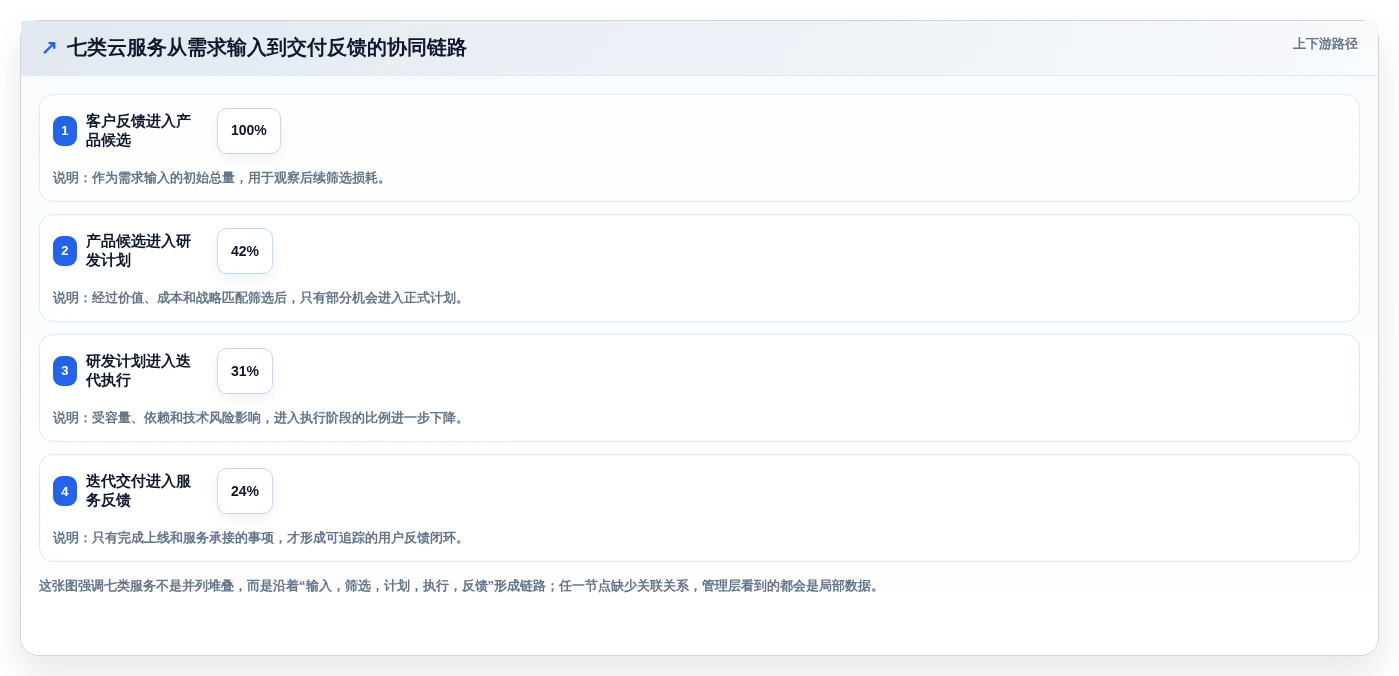Select step badge number 3
This screenshot has width=1399, height=676.
tap(65, 371)
